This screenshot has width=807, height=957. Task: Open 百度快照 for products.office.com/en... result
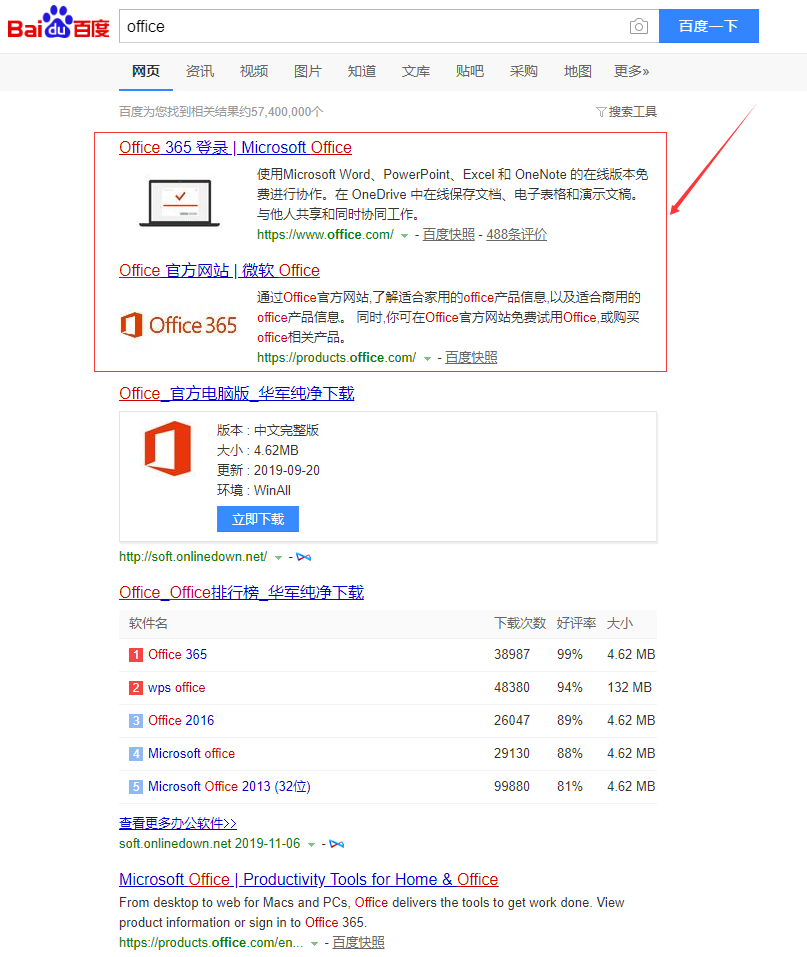click(358, 942)
